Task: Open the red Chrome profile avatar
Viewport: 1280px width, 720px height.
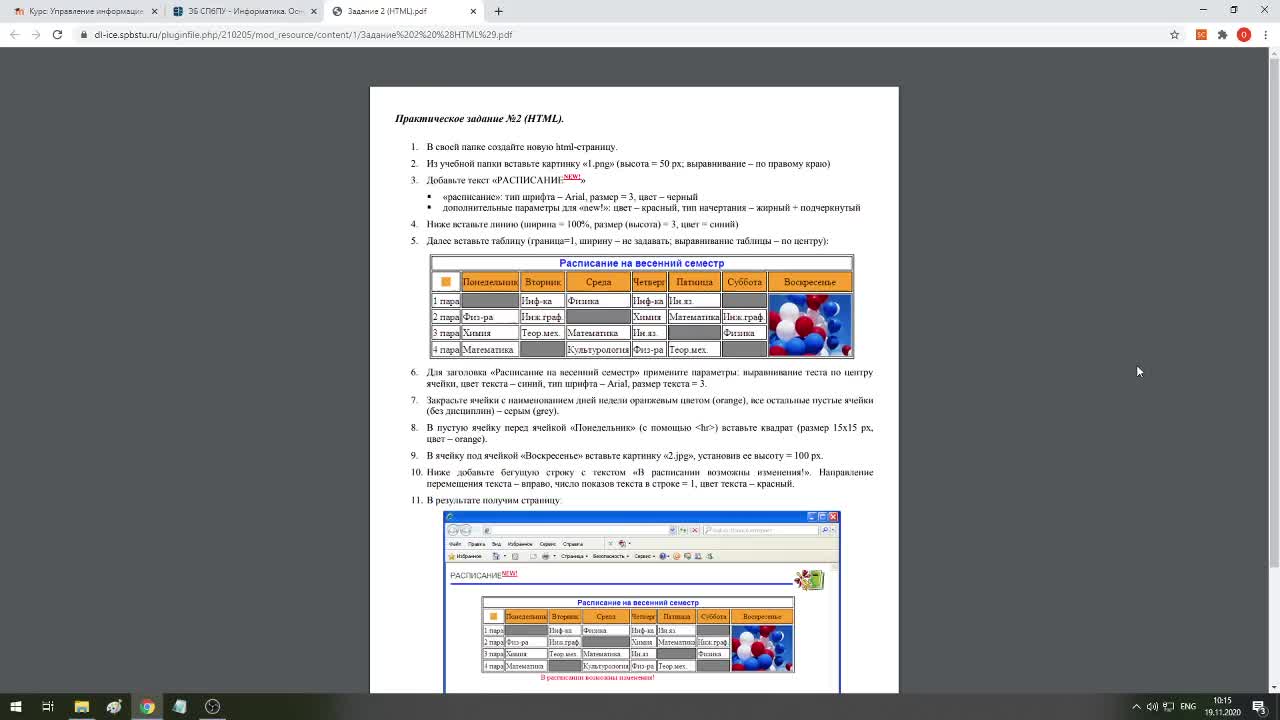Action: click(1244, 34)
